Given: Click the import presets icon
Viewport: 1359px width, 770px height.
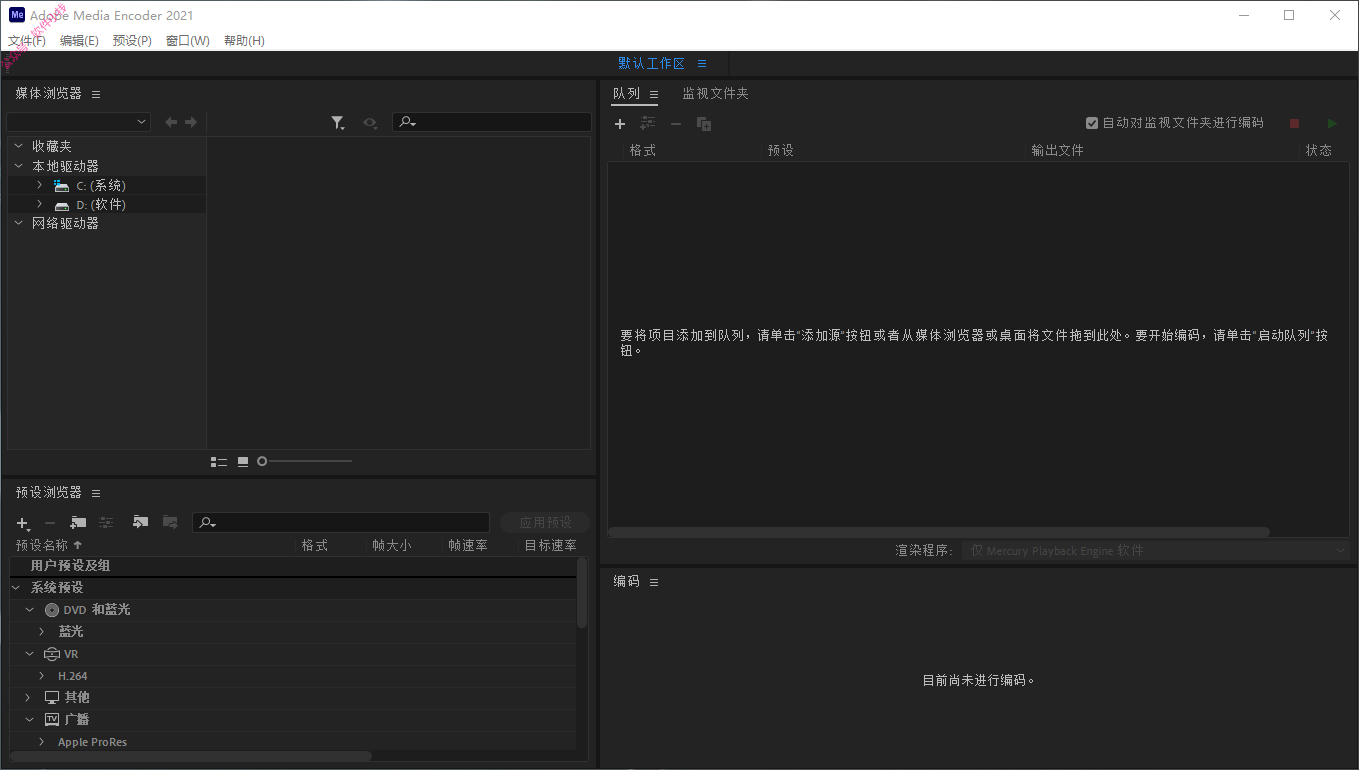Looking at the screenshot, I should click(x=141, y=522).
